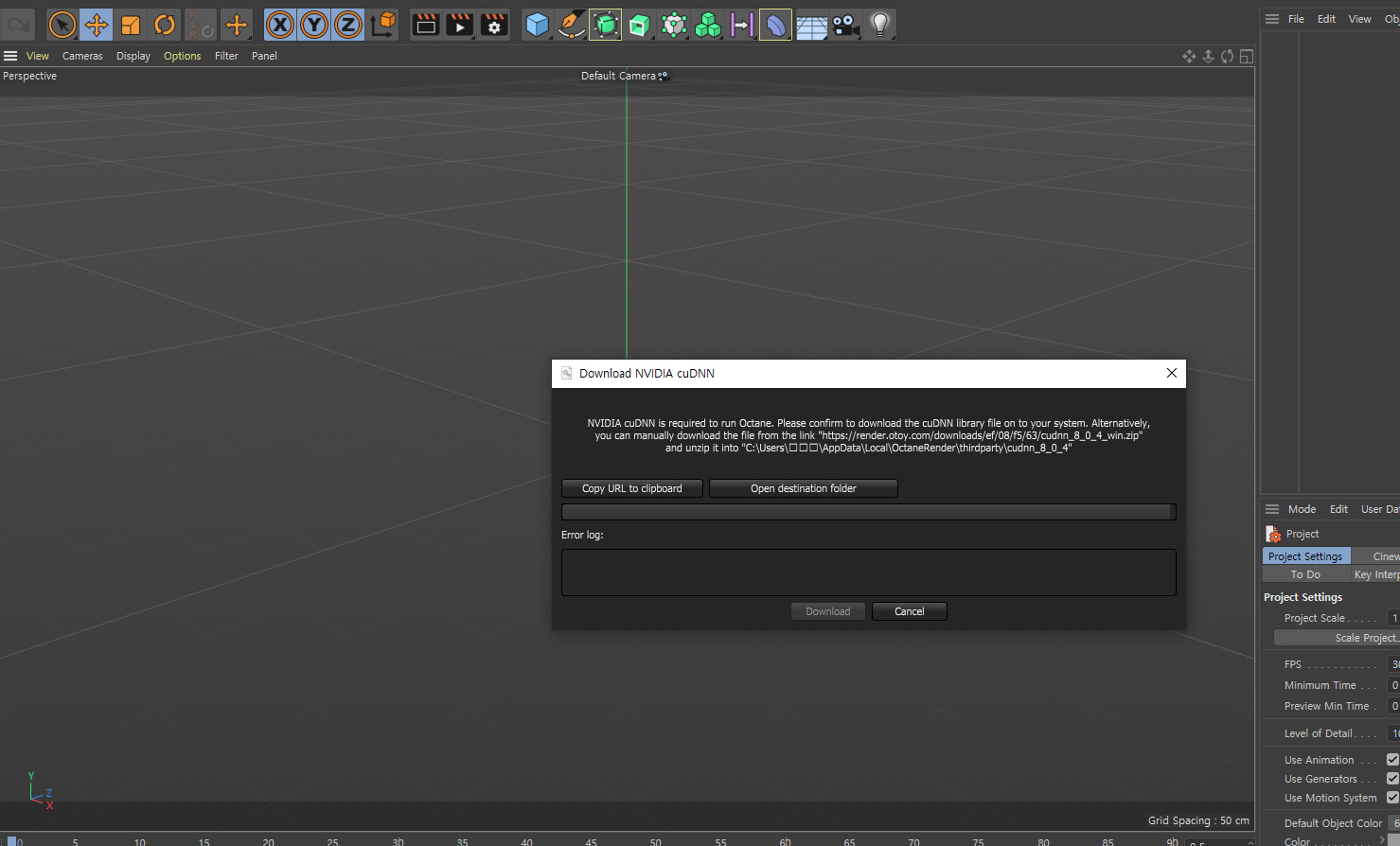Click the orange cross Place tool icon
Image resolution: width=1400 pixels, height=846 pixels.
237,25
